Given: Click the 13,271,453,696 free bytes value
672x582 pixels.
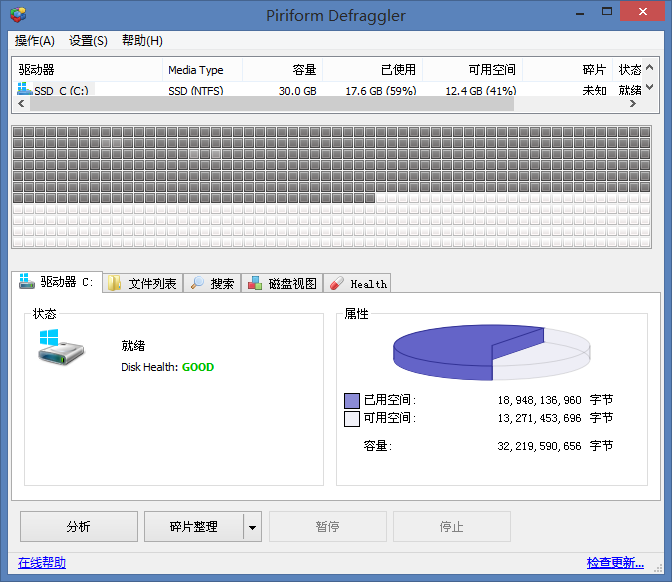Looking at the screenshot, I should tap(539, 418).
